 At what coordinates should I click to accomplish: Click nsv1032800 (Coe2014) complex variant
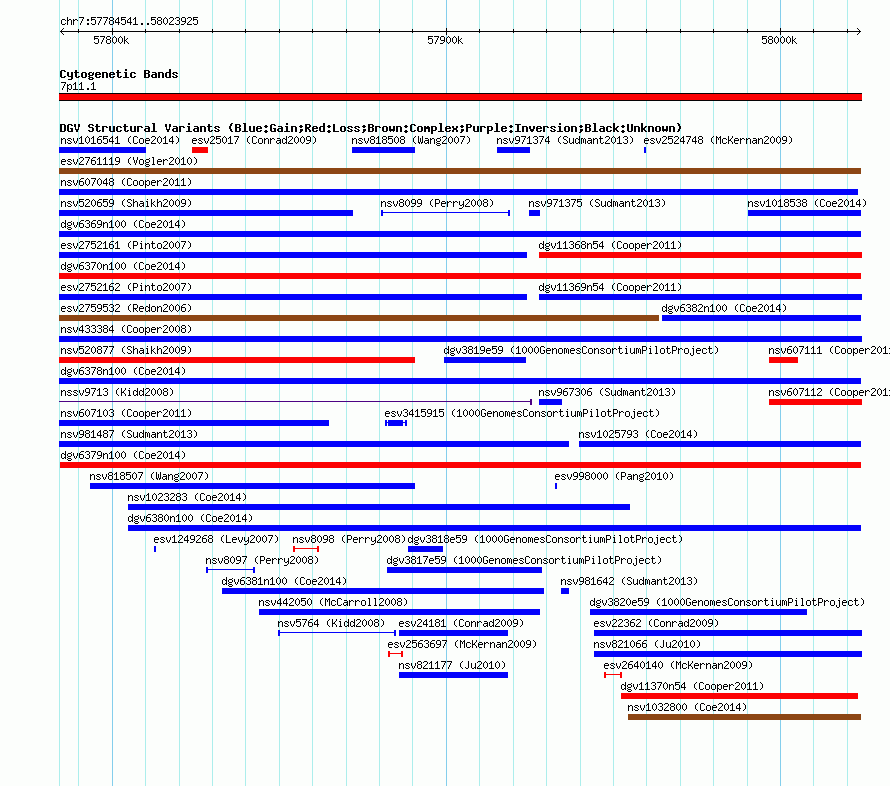[744, 717]
